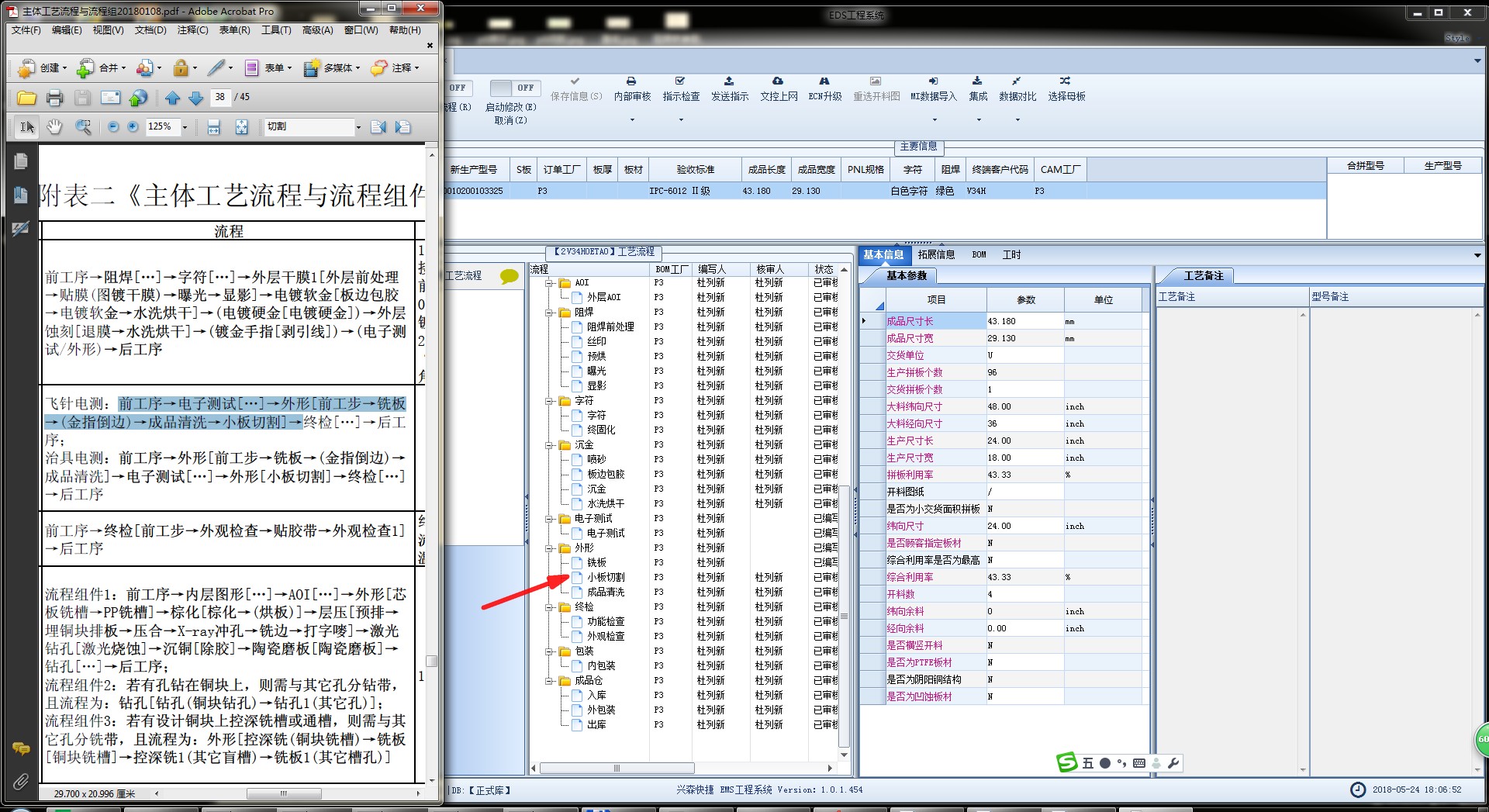Click the Multimedia (多媒体) icon in Acrobat
Viewport: 1489px width, 812px height.
tap(311, 68)
